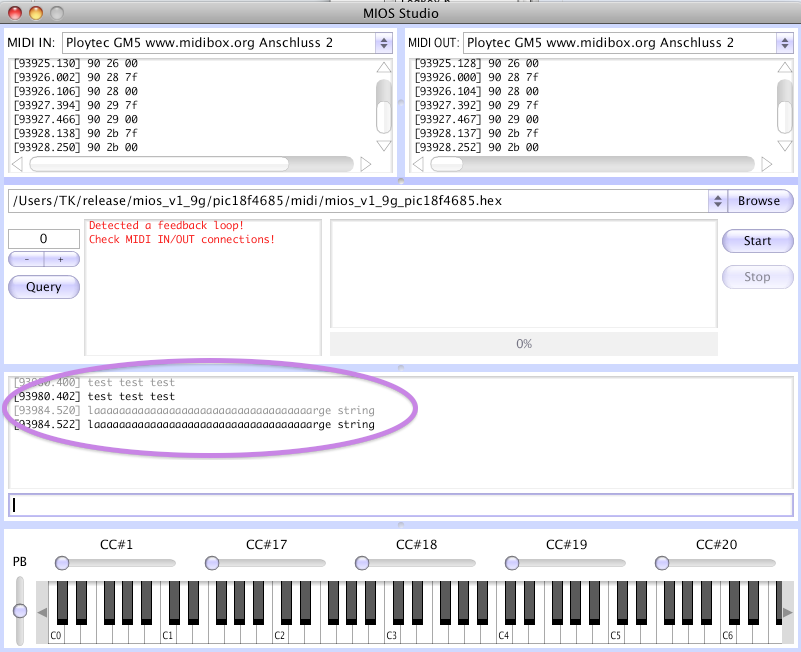
Task: Click right arrow of MIDI IN horizontal scrollbar
Action: point(365,164)
